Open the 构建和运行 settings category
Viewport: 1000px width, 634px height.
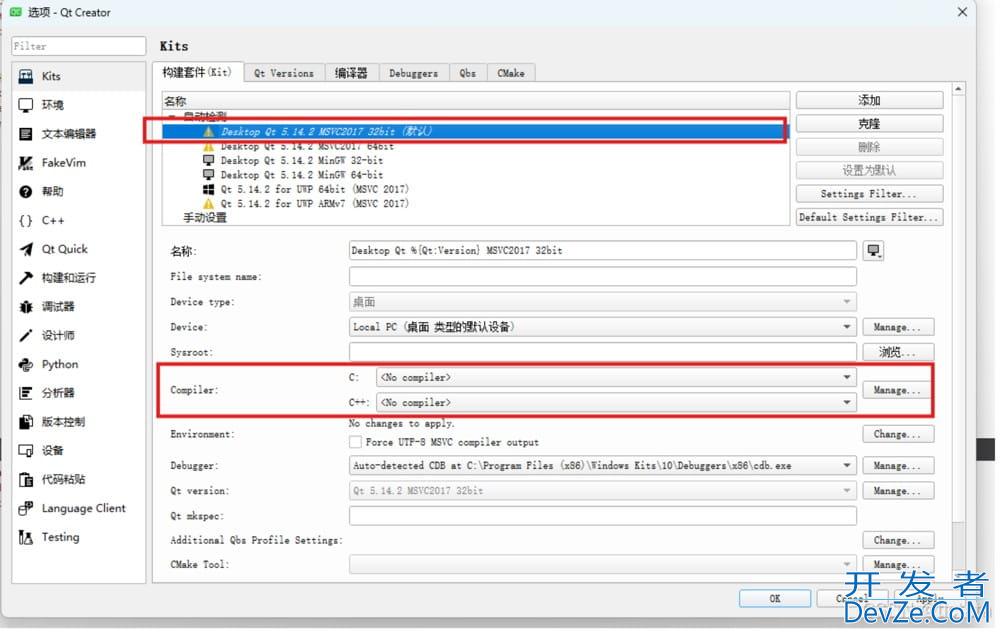[x=79, y=278]
